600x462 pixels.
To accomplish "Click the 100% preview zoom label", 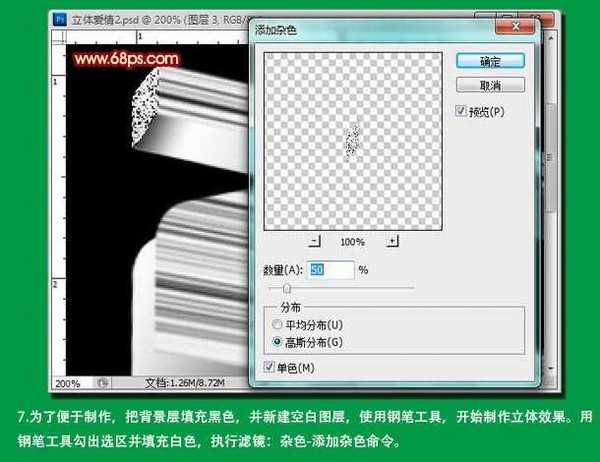I will pyautogui.click(x=352, y=242).
